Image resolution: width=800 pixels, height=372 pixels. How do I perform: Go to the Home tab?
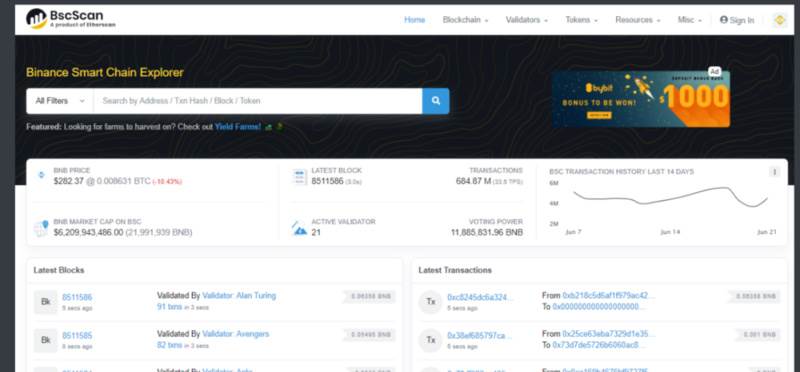coord(414,20)
